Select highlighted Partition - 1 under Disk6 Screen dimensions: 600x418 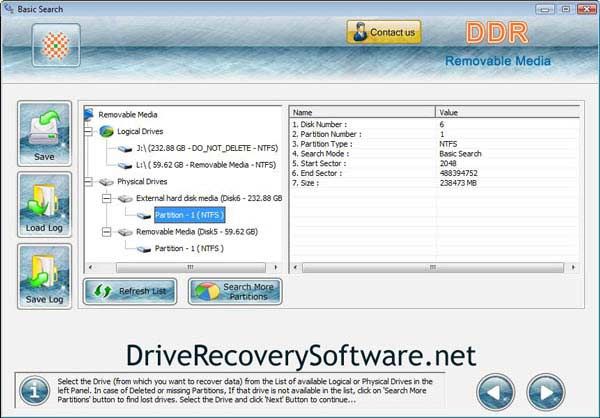189,215
